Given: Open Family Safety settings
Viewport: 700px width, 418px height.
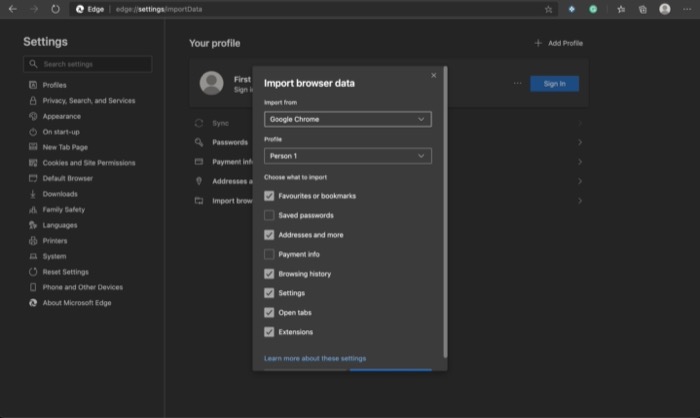Looking at the screenshot, I should (64, 209).
